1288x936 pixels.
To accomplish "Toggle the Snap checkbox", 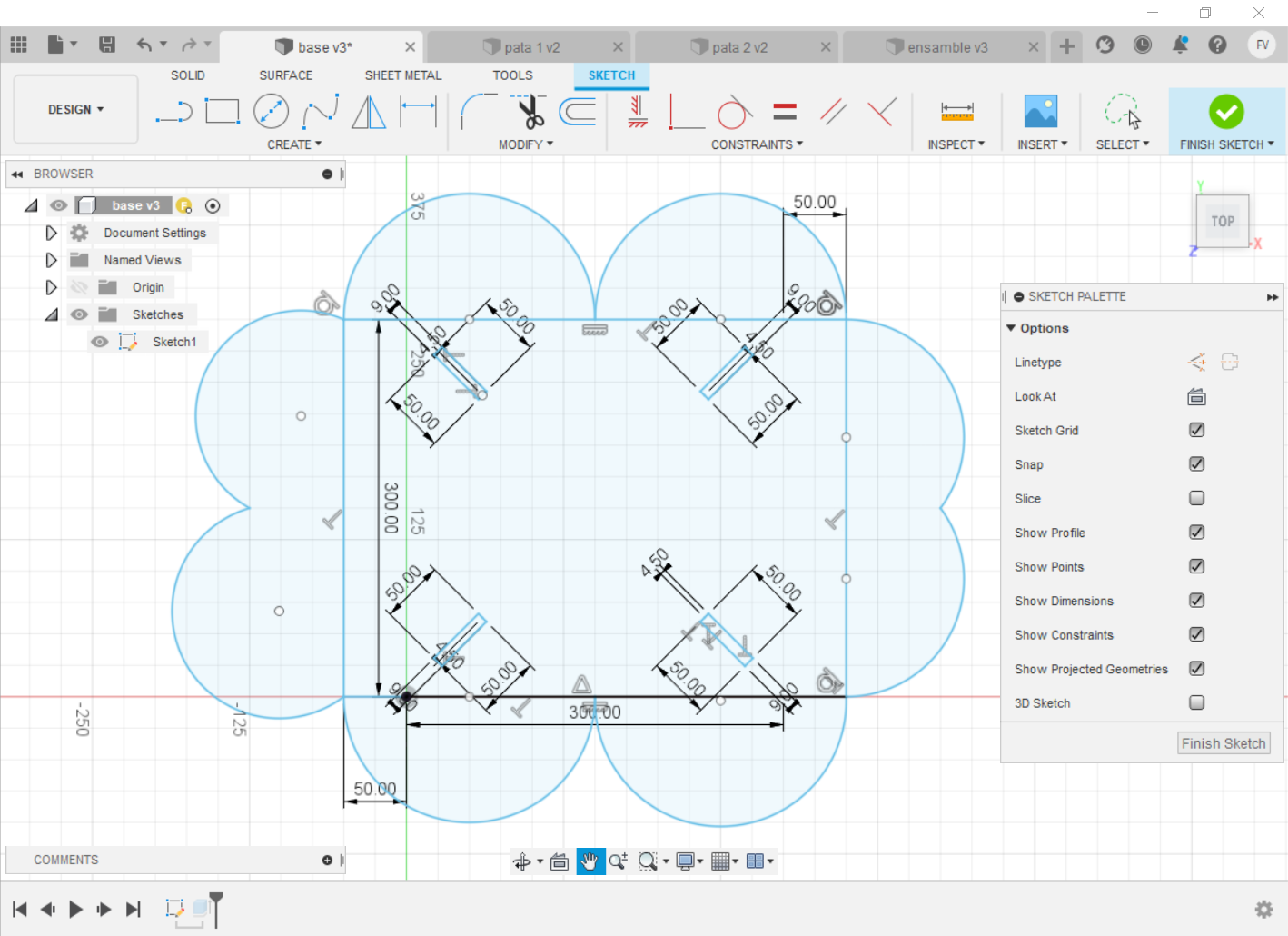I will tap(1197, 464).
